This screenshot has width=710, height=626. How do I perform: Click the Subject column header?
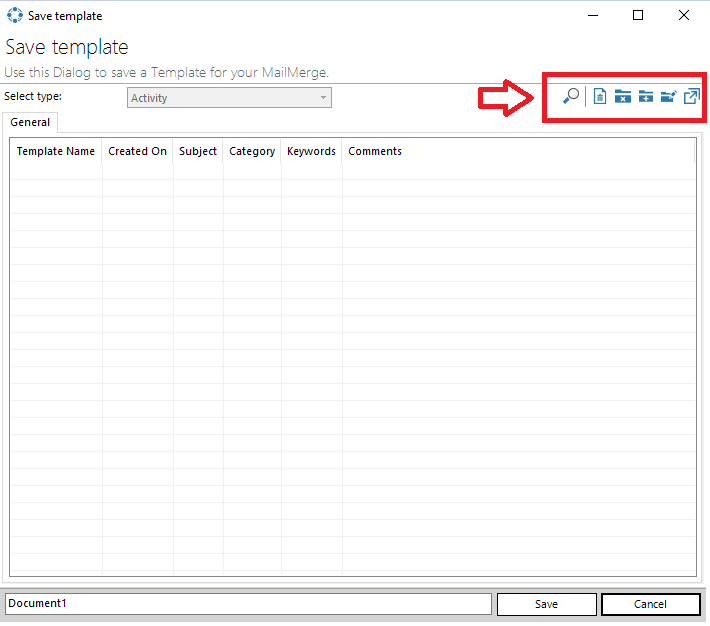[x=198, y=152]
